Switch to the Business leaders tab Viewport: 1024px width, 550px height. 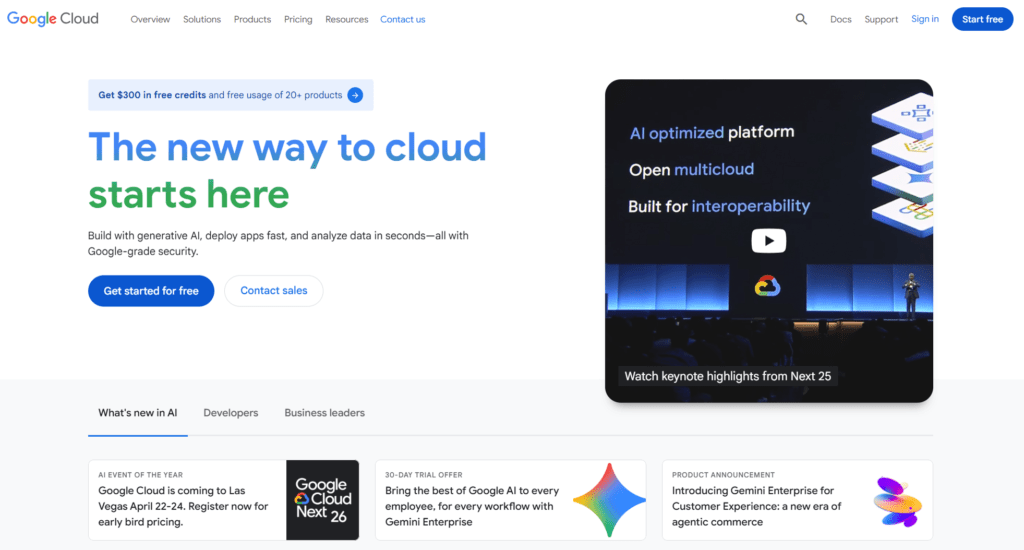[325, 413]
